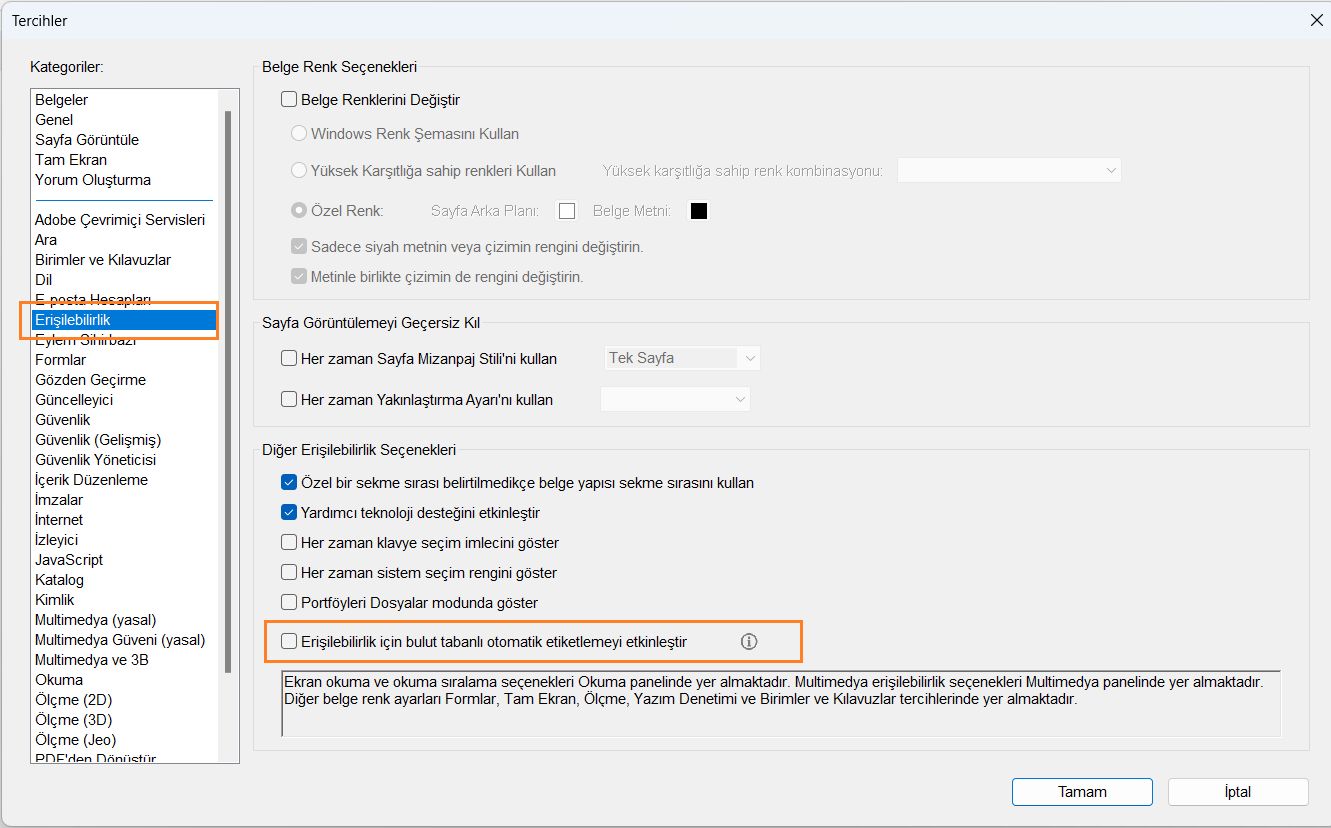Click the info icon beside cloud-based auto-tagging
This screenshot has width=1331, height=828.
click(x=749, y=642)
